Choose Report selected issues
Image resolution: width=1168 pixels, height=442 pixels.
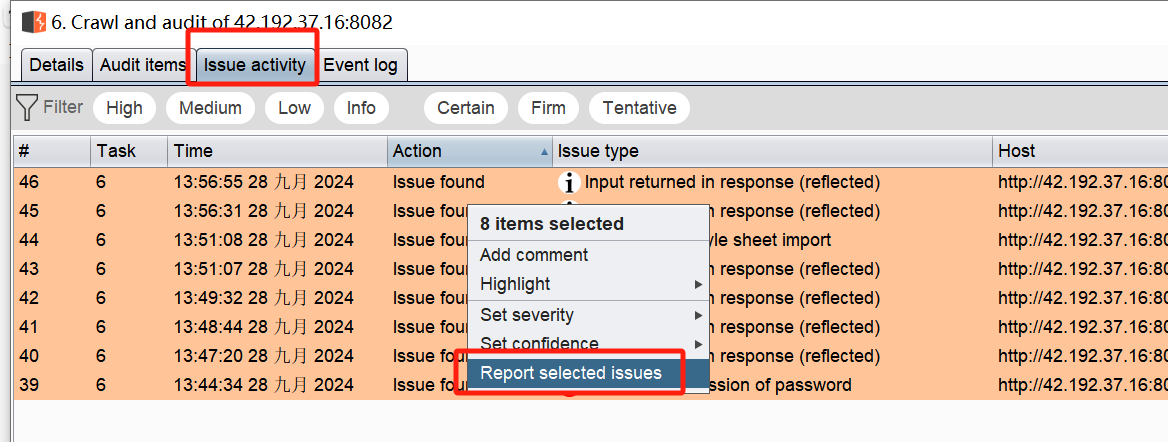coord(571,373)
